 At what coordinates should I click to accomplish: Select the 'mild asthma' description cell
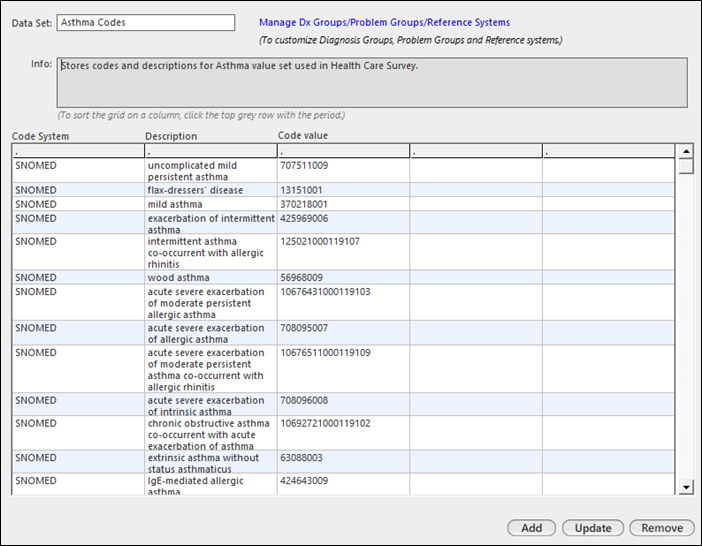[x=211, y=205]
